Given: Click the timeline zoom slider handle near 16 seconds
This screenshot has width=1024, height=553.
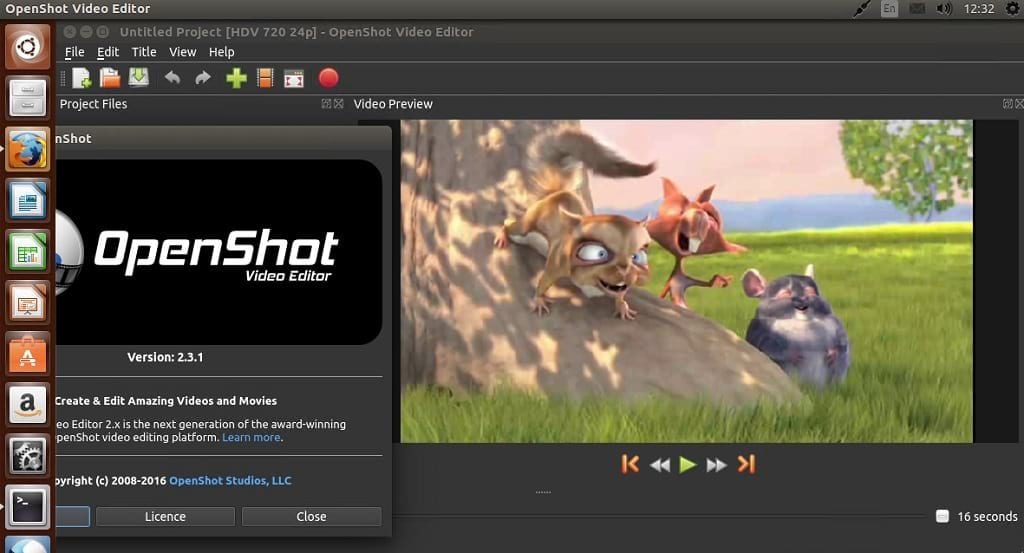Looking at the screenshot, I should click(x=942, y=516).
